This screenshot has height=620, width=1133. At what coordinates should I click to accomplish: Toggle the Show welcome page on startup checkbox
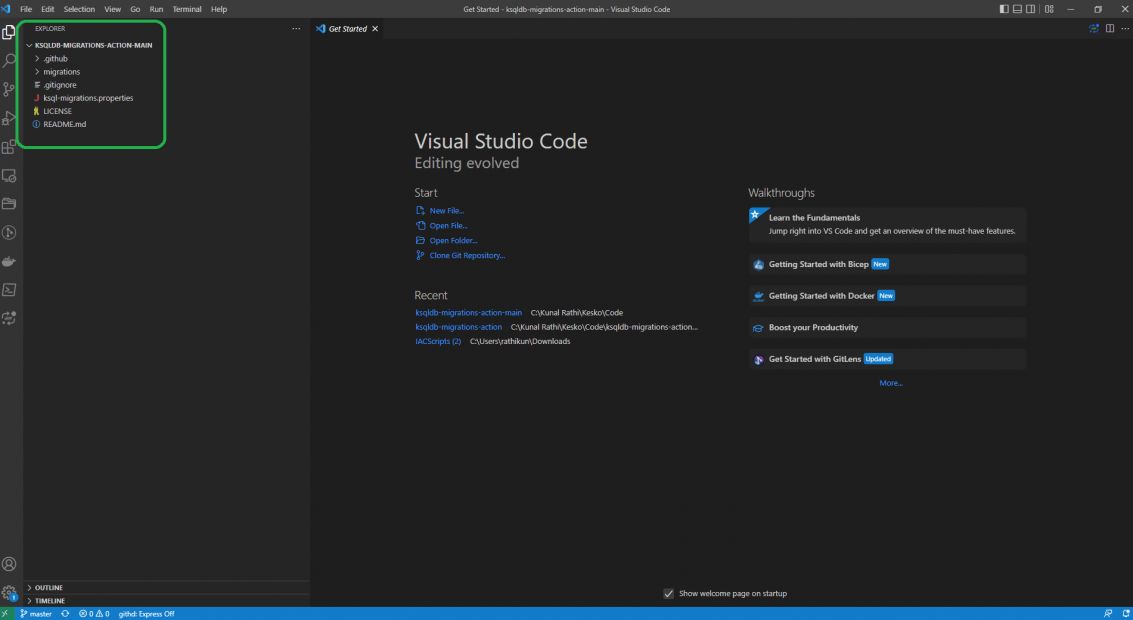(668, 593)
